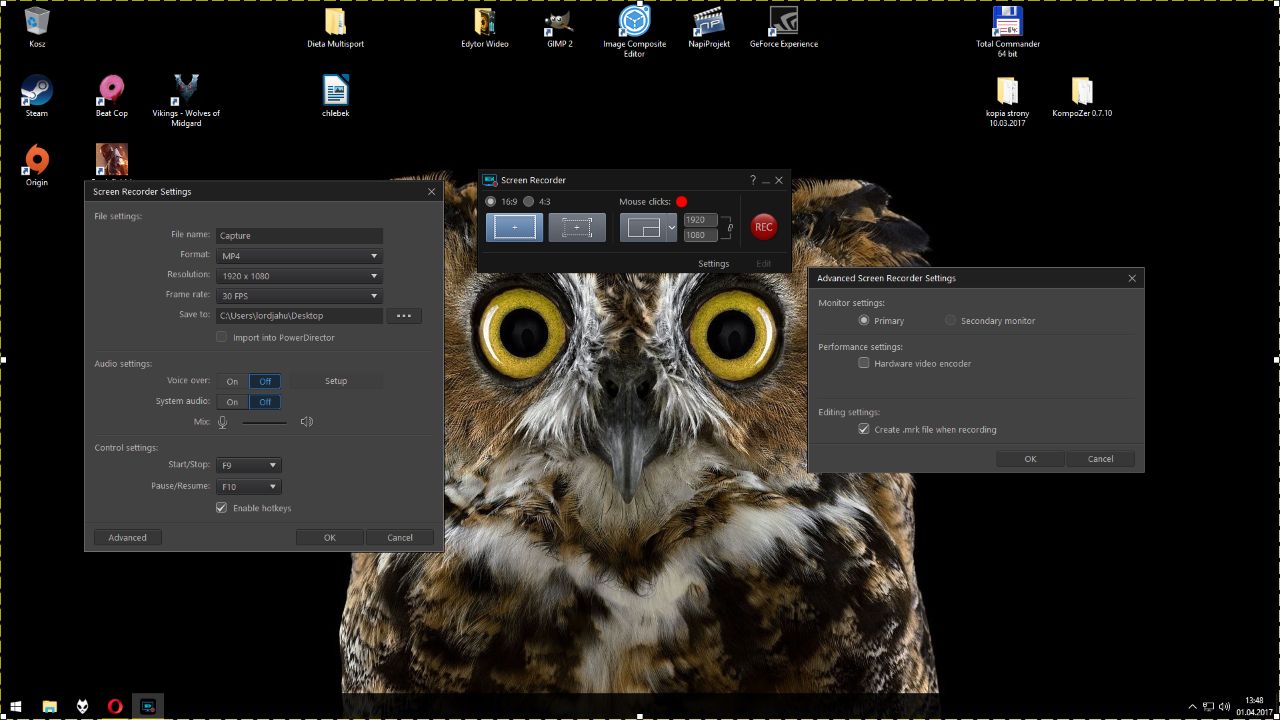Open Settings in Screen Recorder
This screenshot has height=720, width=1280.
714,264
